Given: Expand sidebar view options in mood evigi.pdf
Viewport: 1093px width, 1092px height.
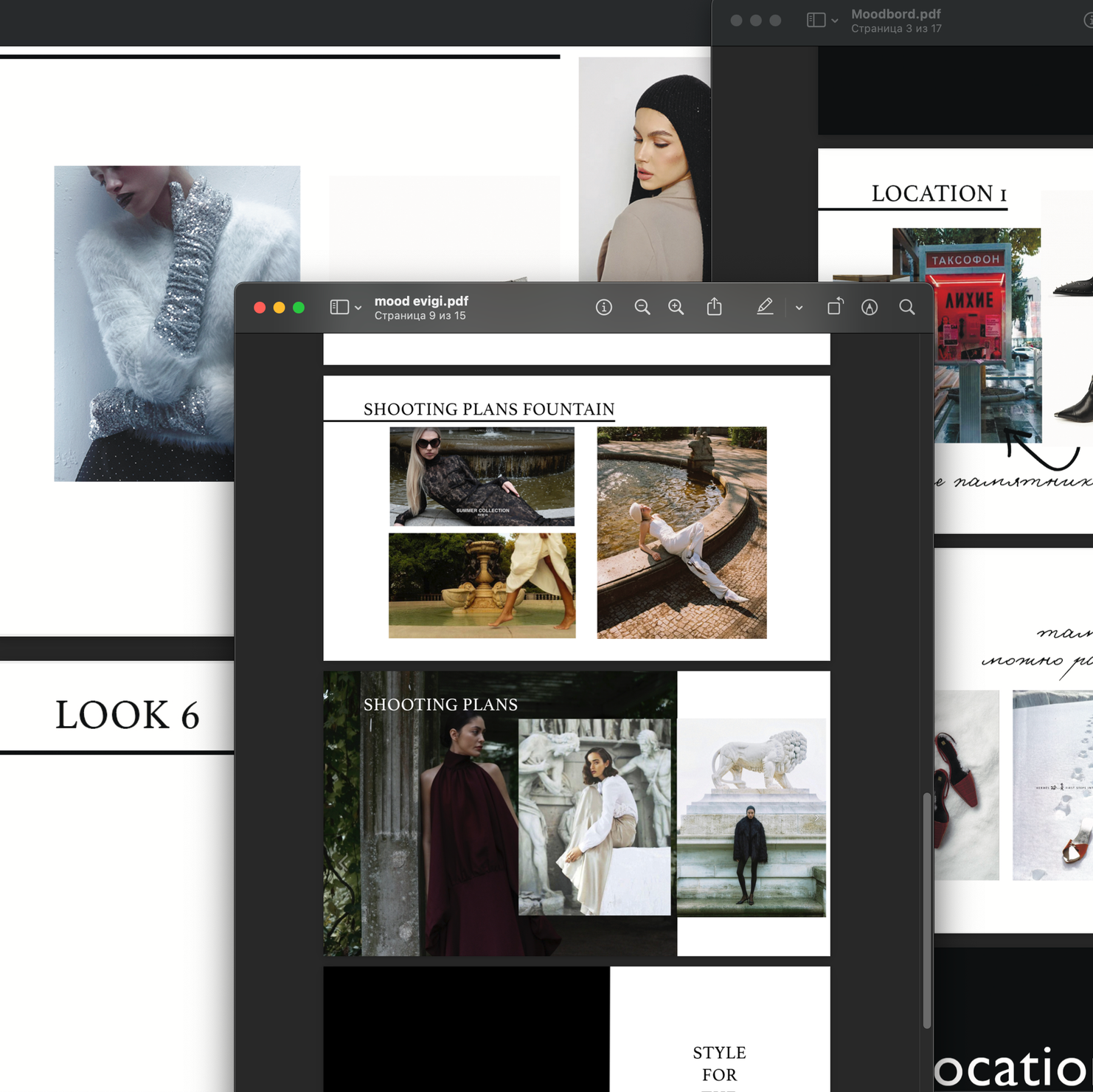Looking at the screenshot, I should (358, 308).
